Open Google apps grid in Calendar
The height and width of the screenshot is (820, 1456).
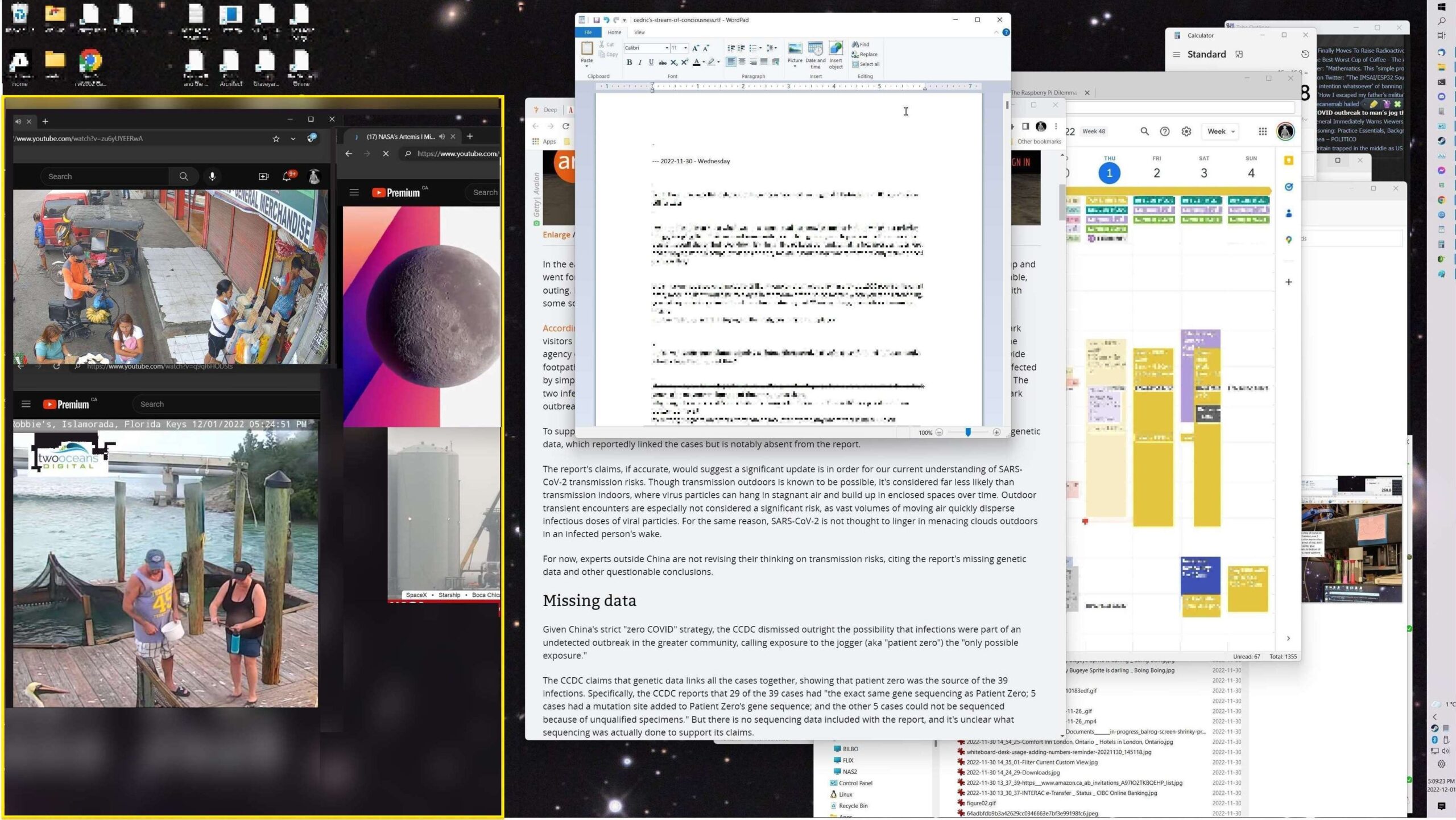[x=1263, y=131]
